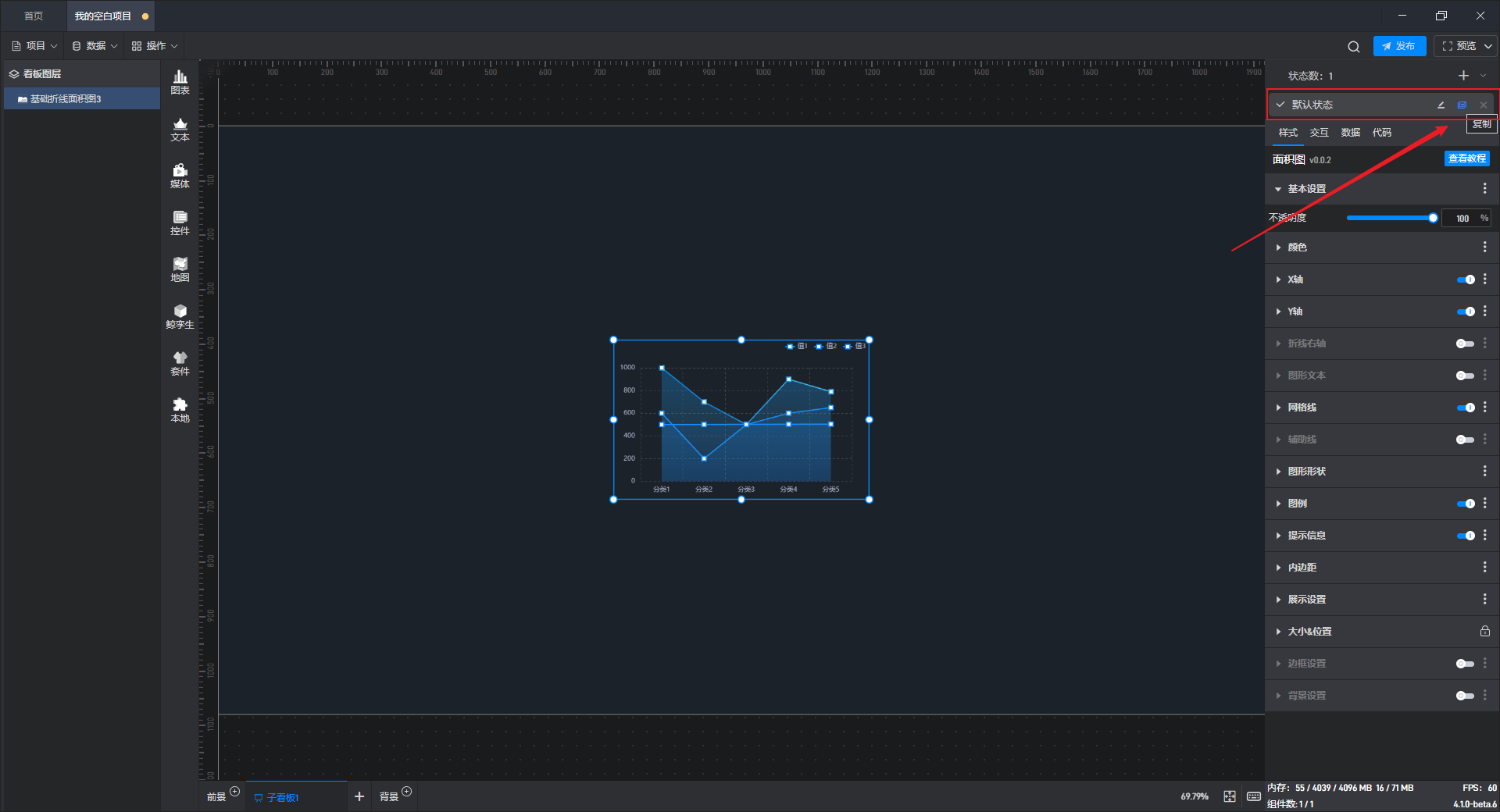Open the 文本 text component panel

pos(180,130)
